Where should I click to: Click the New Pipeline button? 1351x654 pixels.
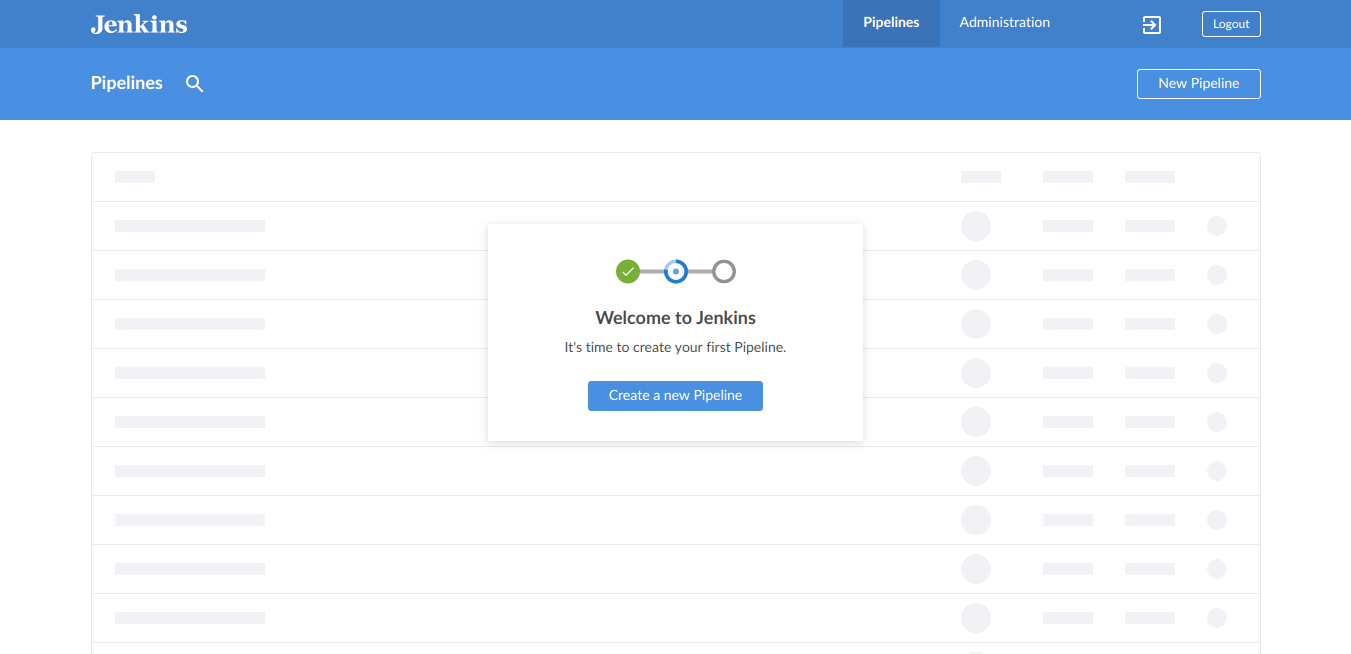(1198, 84)
